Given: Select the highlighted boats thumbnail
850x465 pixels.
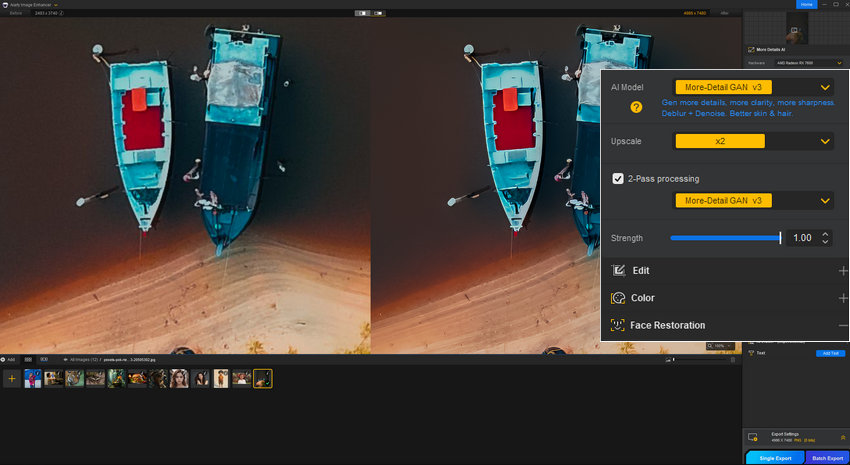Looking at the screenshot, I should click(263, 379).
